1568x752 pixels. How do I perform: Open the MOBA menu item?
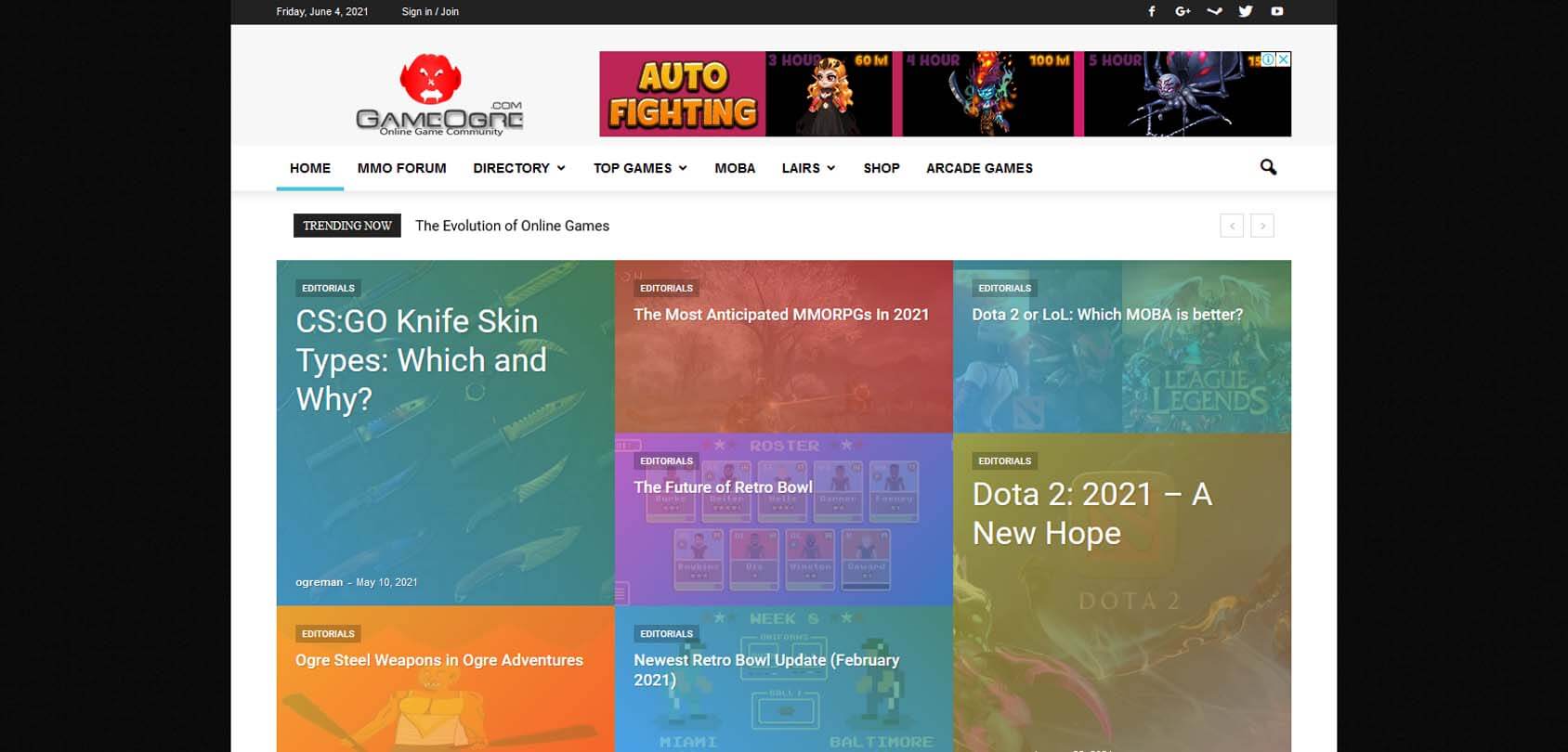(x=735, y=168)
